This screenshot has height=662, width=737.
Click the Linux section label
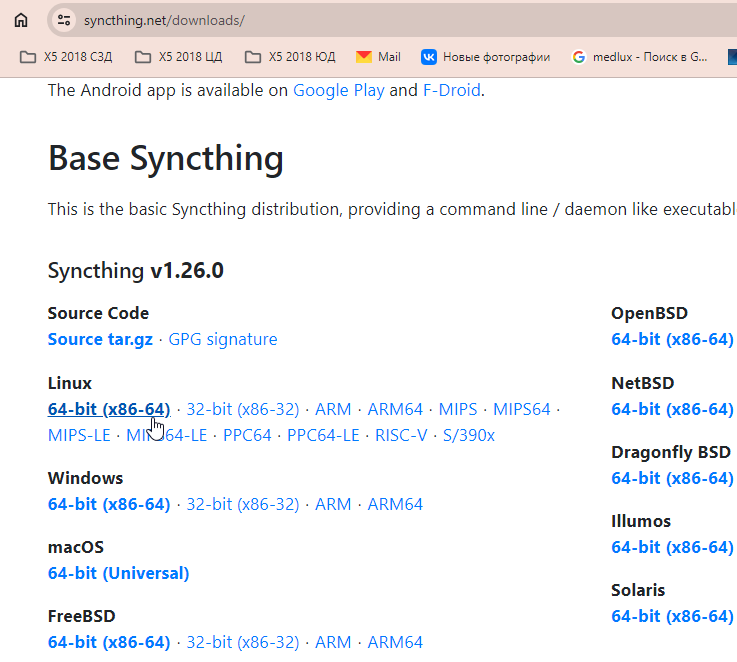(x=70, y=384)
